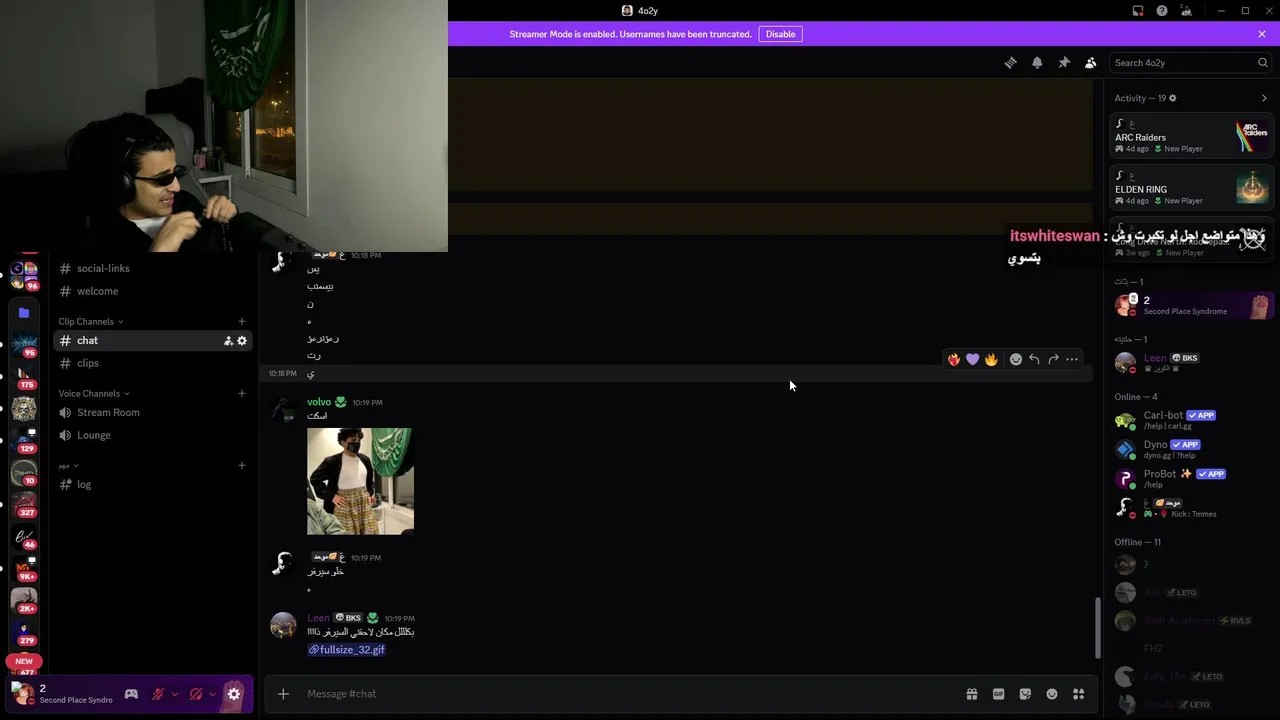Image resolution: width=1280 pixels, height=720 pixels.
Task: Open Dyno member profile
Action: (1190, 449)
